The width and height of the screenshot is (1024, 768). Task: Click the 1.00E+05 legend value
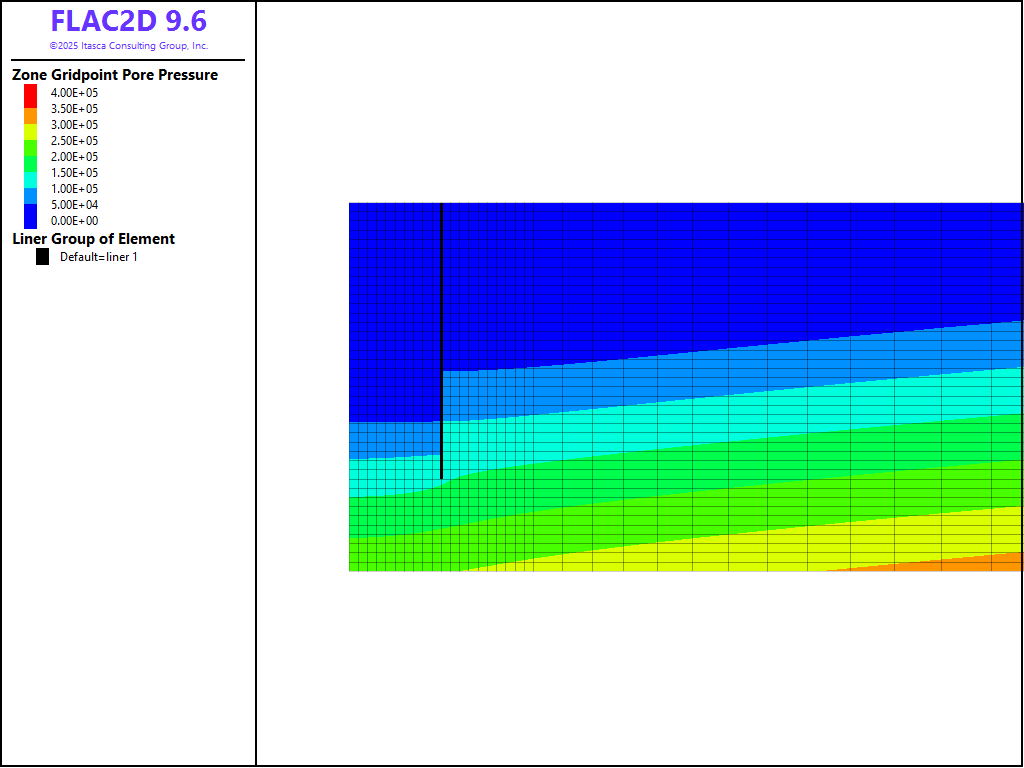pos(74,189)
